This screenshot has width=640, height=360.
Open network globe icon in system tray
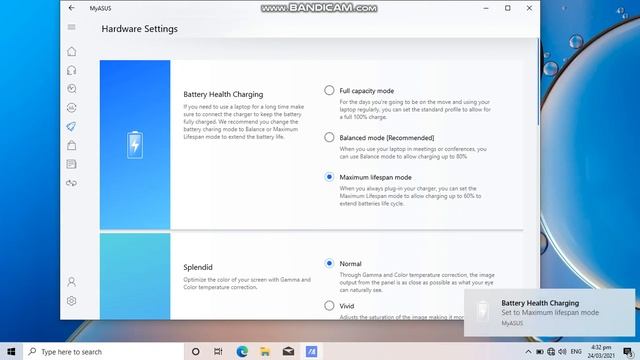[x=551, y=351]
